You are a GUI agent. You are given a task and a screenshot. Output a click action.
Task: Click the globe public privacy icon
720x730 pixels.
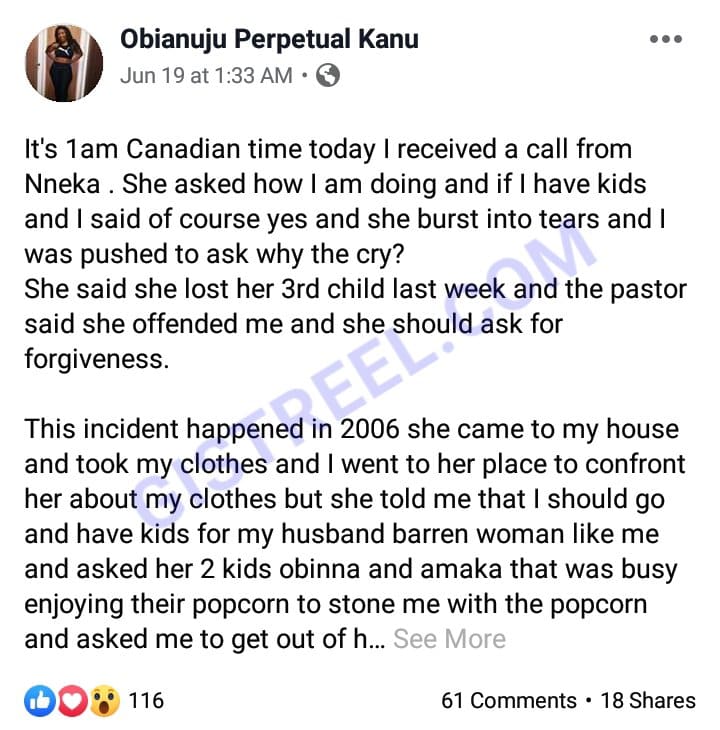click(327, 75)
